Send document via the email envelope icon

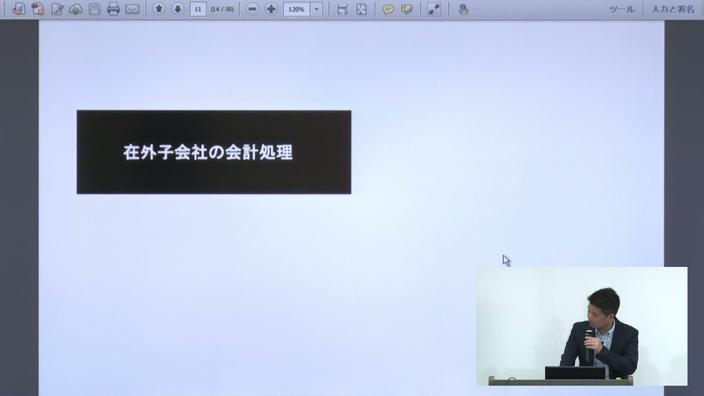click(132, 9)
